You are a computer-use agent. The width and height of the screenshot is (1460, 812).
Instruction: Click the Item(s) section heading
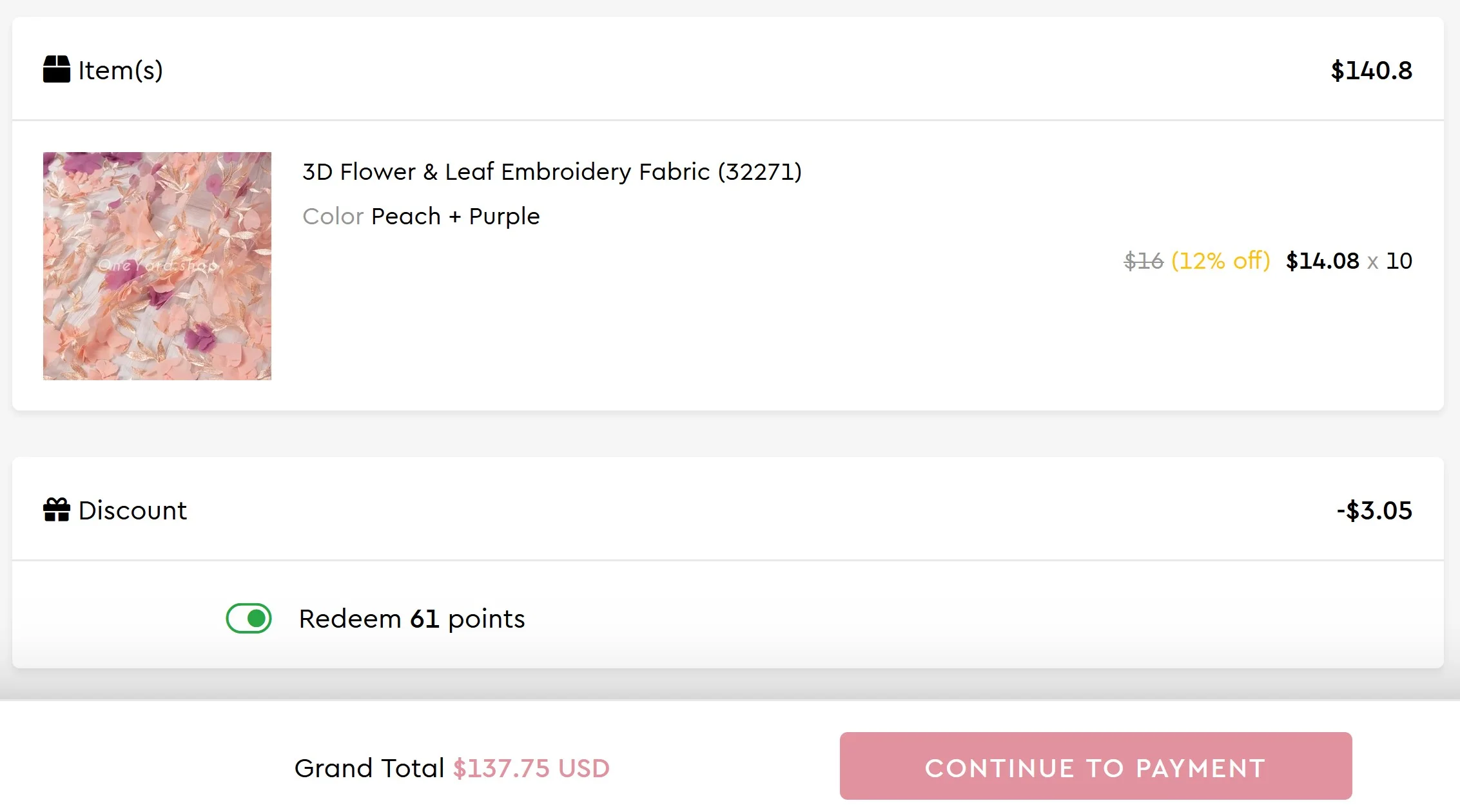pyautogui.click(x=121, y=70)
